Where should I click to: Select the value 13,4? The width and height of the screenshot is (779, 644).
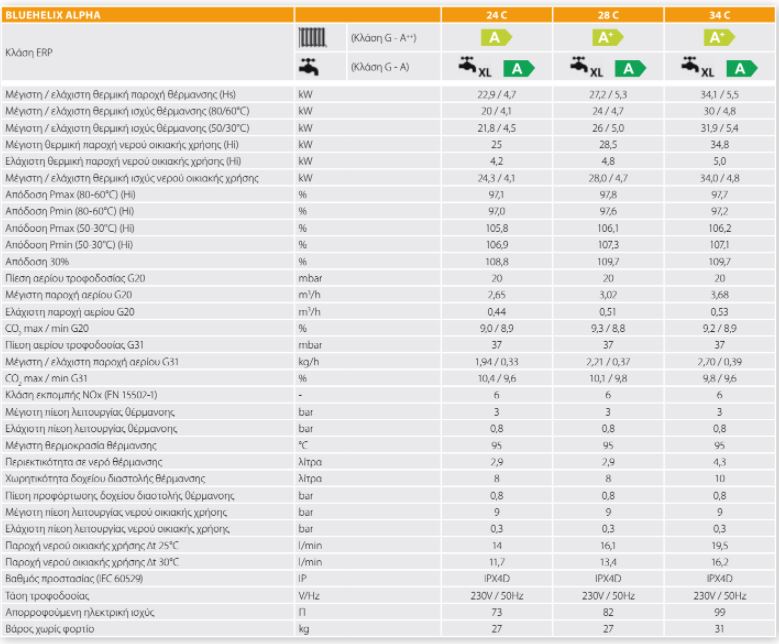point(608,562)
